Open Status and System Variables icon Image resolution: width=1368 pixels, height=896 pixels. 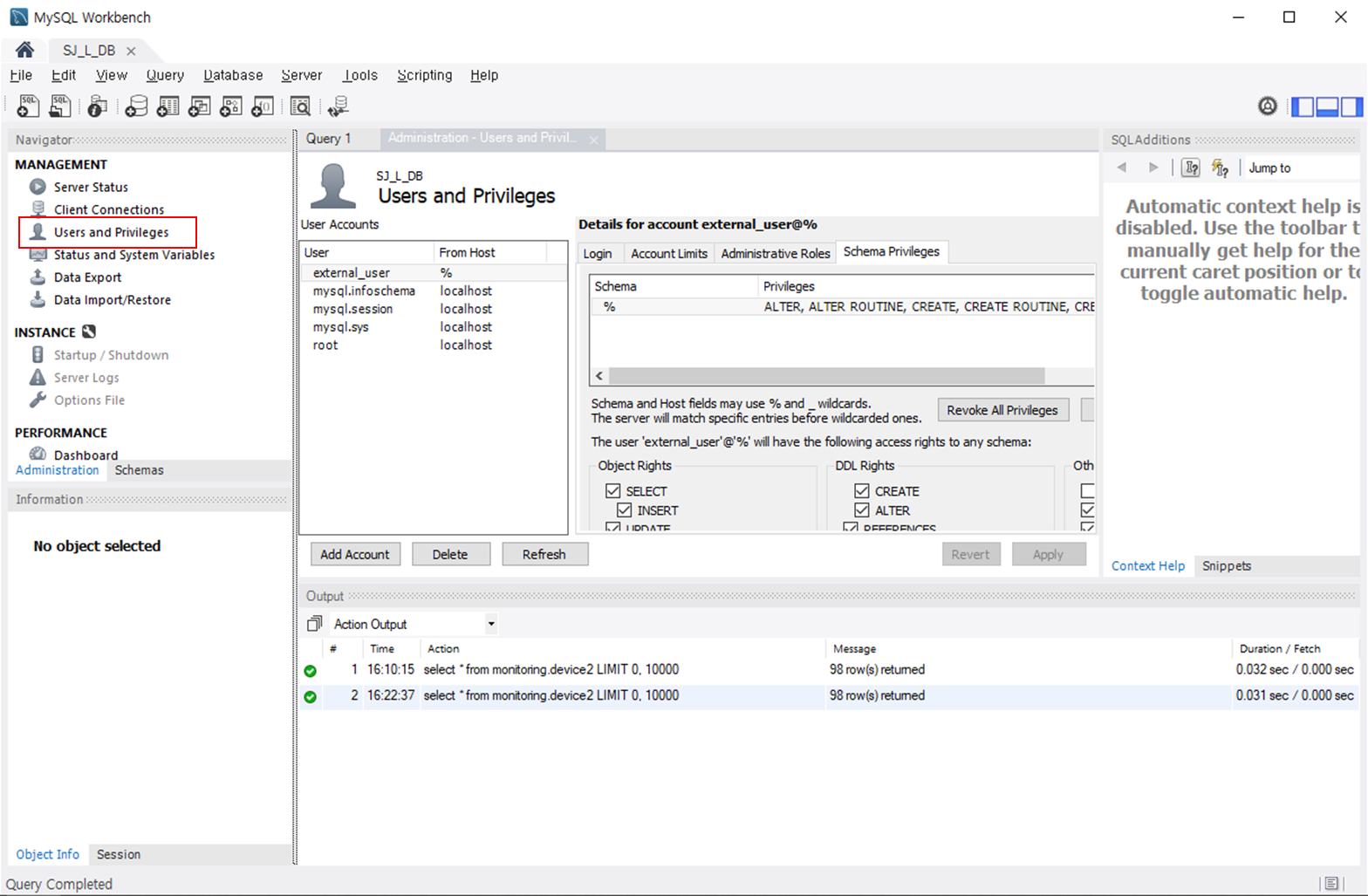[38, 255]
